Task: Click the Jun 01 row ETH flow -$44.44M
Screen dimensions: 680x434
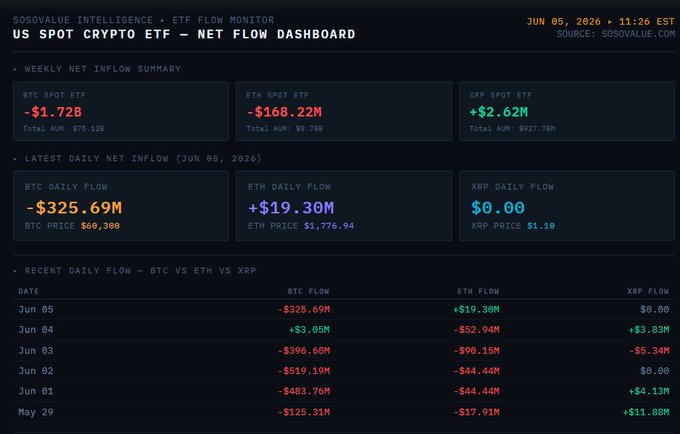Action: pyautogui.click(x=476, y=392)
